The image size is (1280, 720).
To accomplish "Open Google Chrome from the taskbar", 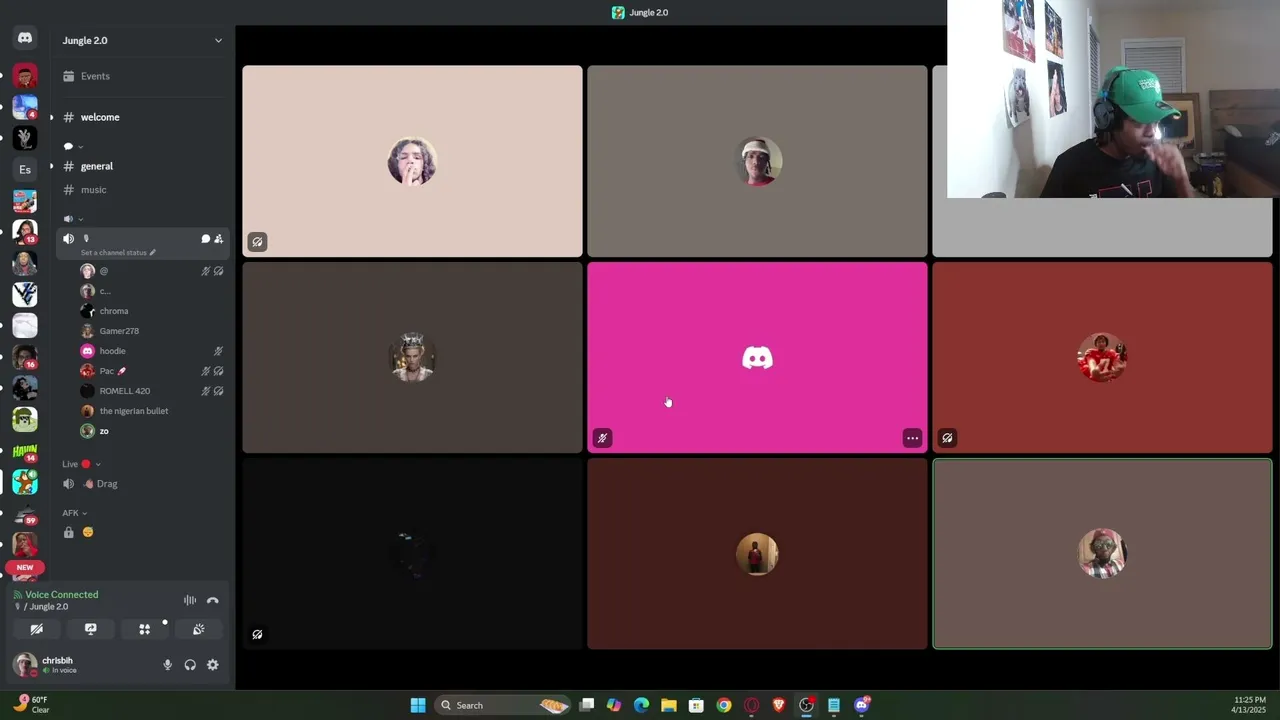I will [723, 705].
